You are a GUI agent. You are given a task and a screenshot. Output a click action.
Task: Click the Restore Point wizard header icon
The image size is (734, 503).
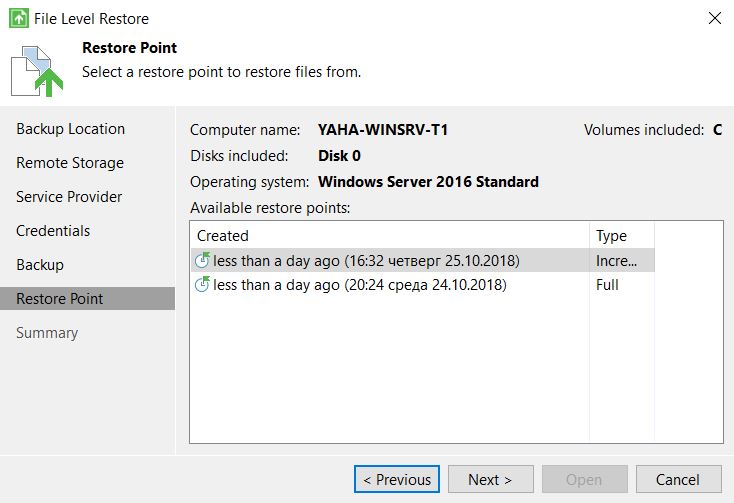pos(37,71)
